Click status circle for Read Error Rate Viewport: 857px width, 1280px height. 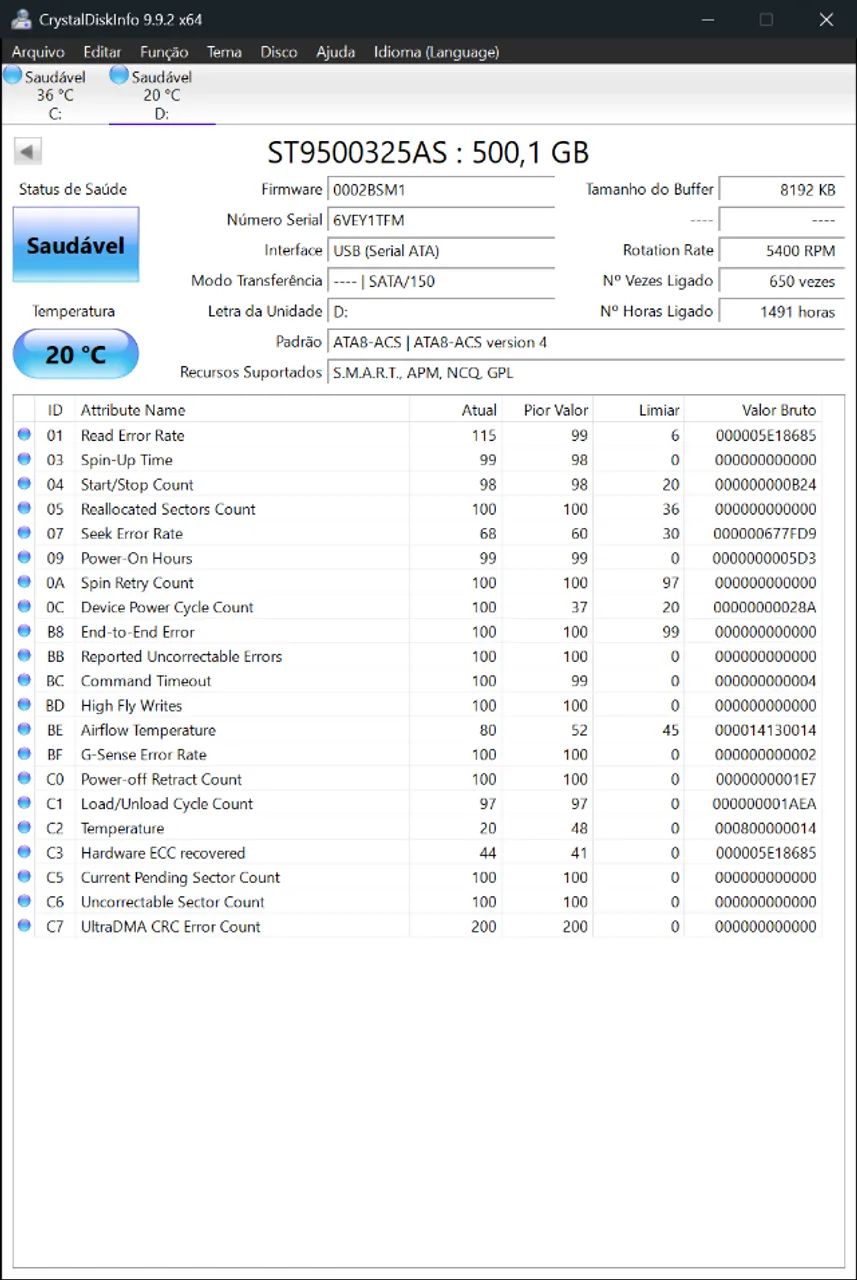pyautogui.click(x=24, y=435)
